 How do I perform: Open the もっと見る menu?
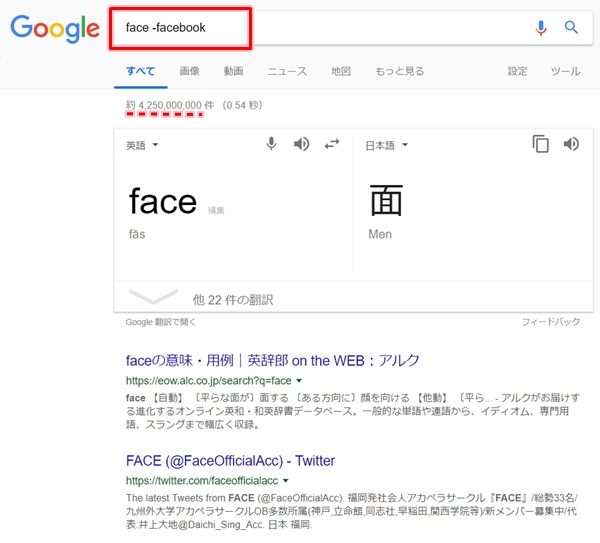pyautogui.click(x=399, y=71)
